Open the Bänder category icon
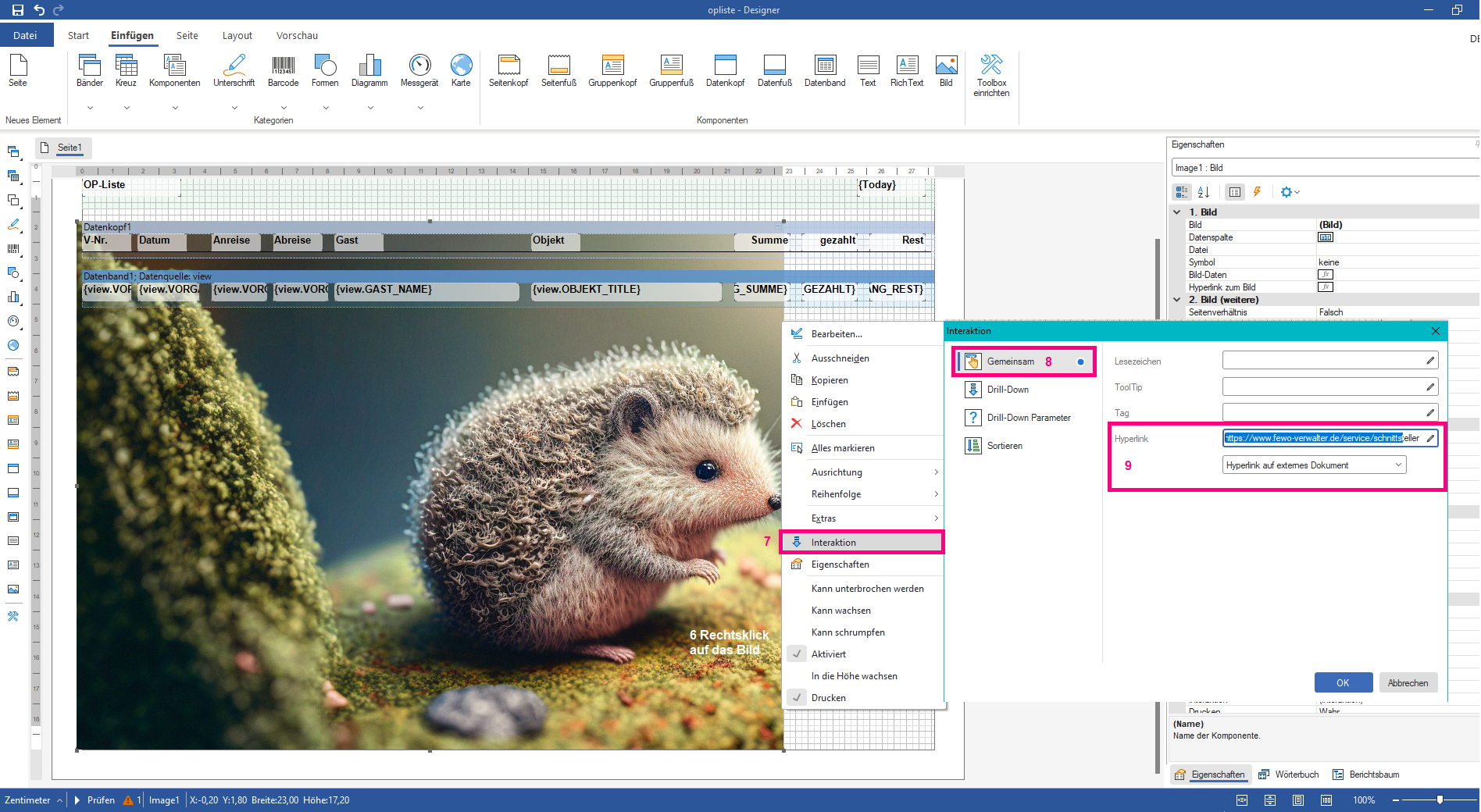This screenshot has height=812, width=1481. click(x=90, y=71)
